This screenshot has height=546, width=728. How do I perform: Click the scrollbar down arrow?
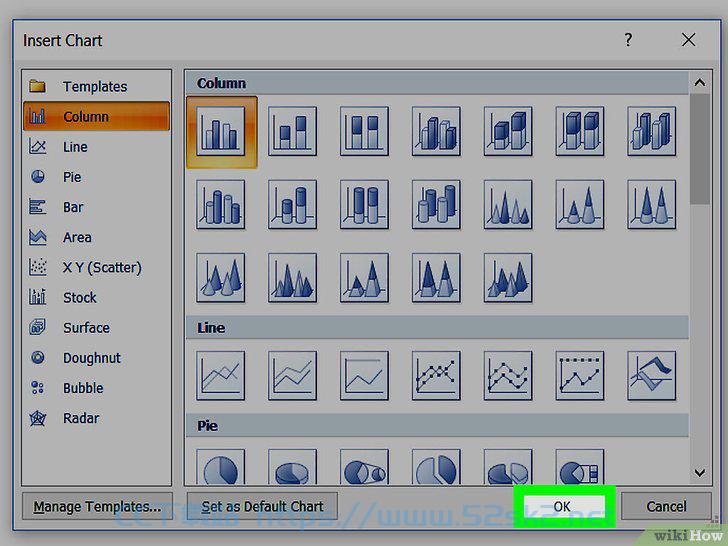(x=700, y=473)
